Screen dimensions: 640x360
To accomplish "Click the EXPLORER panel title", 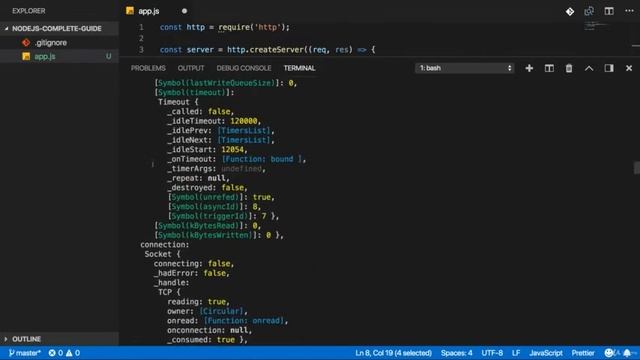I will click(29, 11).
